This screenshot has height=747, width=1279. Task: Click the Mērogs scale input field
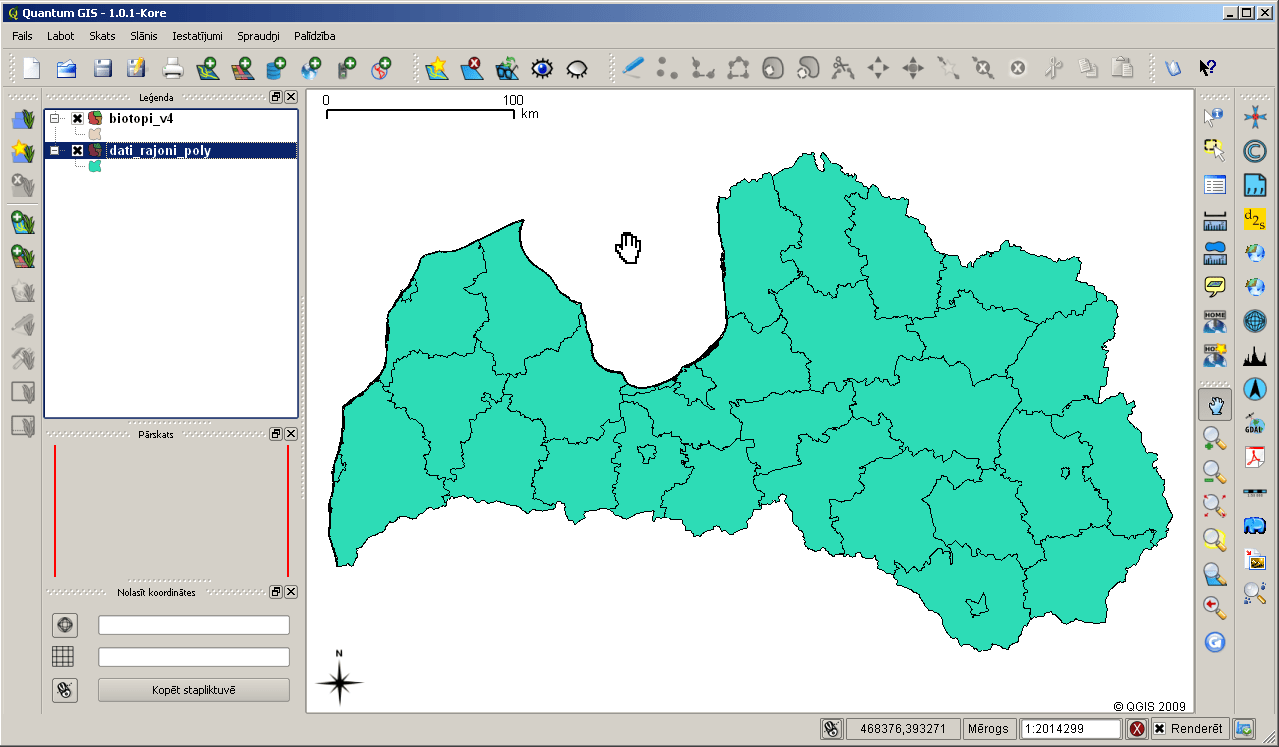[x=1071, y=729]
